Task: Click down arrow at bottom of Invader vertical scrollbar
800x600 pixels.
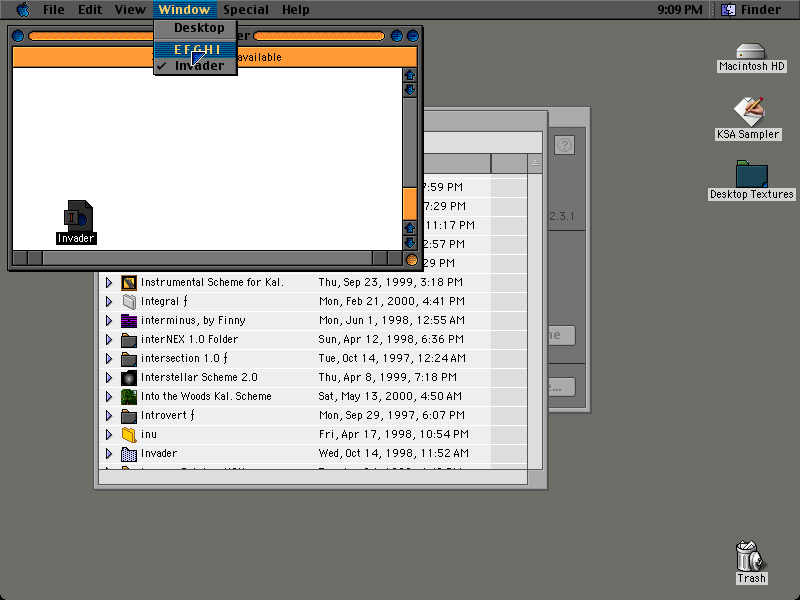Action: (410, 243)
